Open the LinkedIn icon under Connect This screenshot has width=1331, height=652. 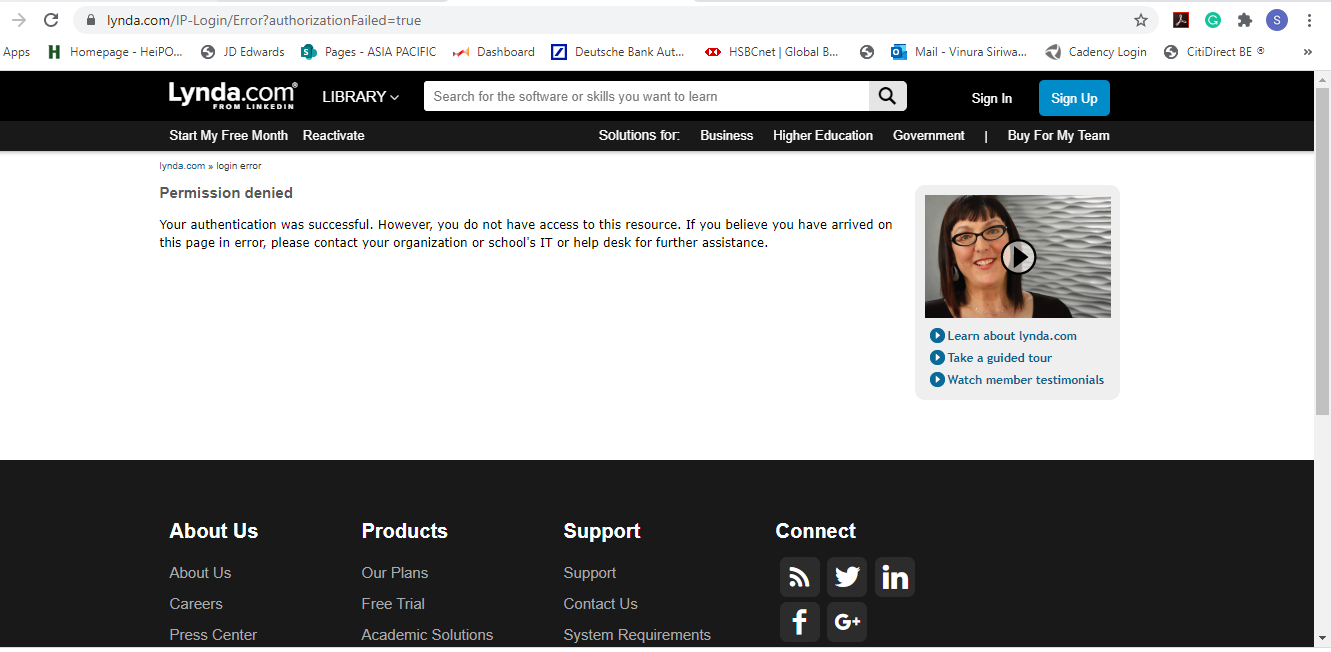pyautogui.click(x=895, y=577)
